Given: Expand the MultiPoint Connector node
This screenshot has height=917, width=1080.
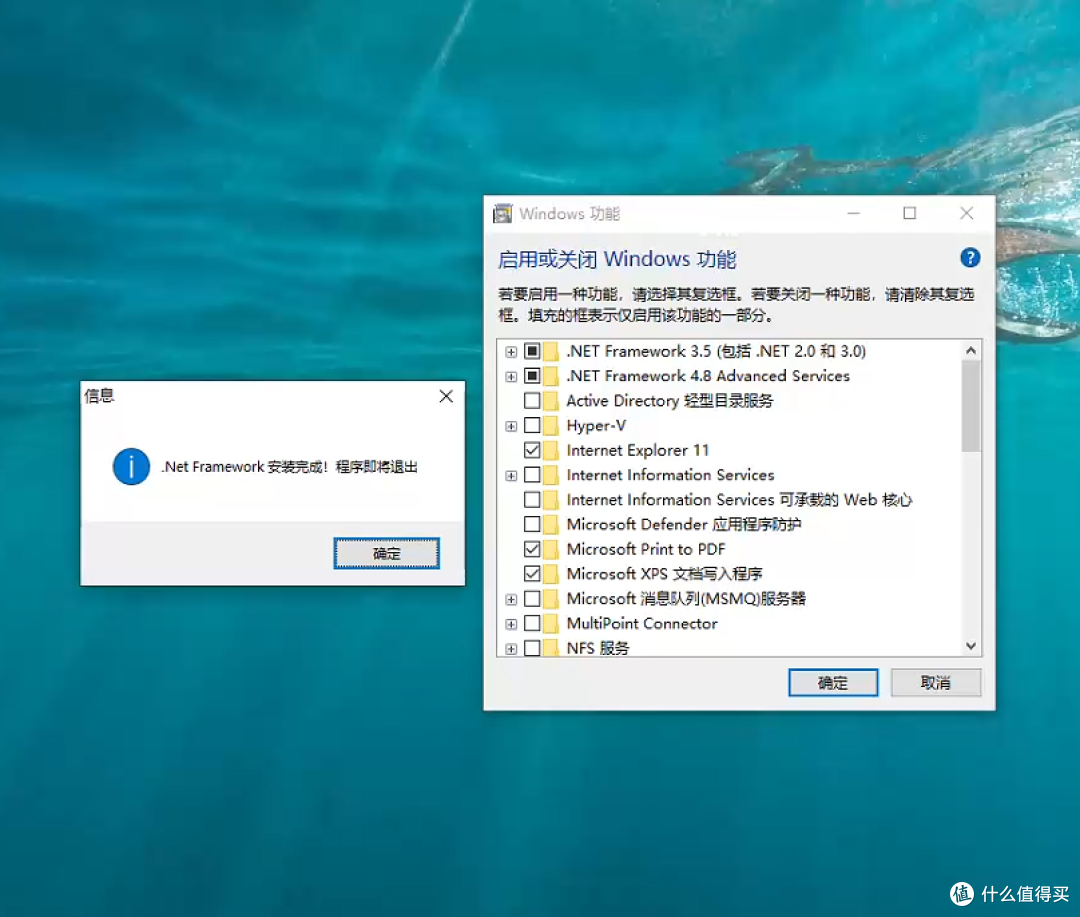Looking at the screenshot, I should click(511, 624).
